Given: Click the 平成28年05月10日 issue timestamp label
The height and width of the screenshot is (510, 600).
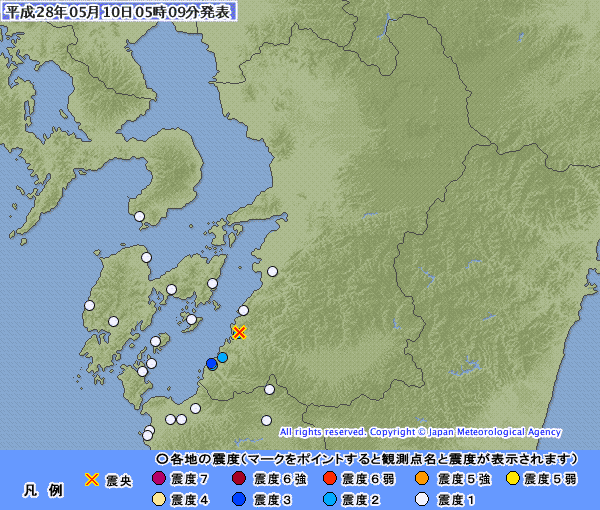Looking at the screenshot, I should pyautogui.click(x=119, y=12).
